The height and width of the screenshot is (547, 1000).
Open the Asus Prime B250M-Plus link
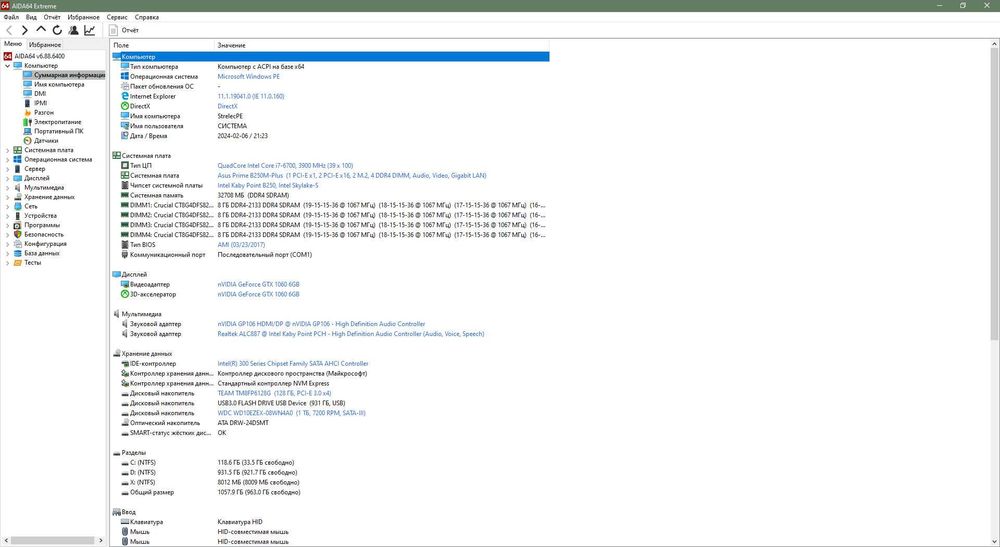(351, 175)
